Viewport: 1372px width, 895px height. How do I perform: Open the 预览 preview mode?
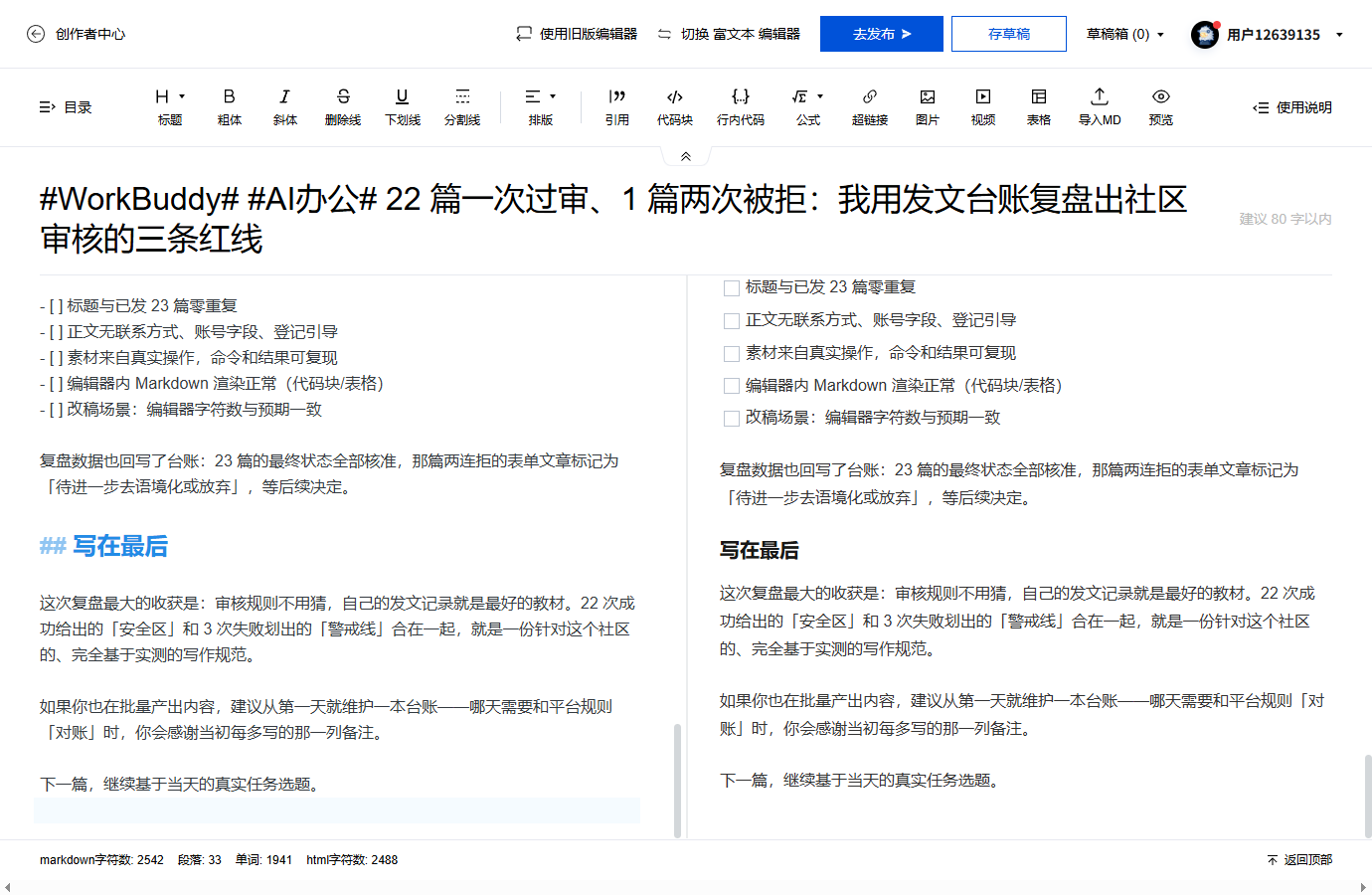[x=1161, y=107]
